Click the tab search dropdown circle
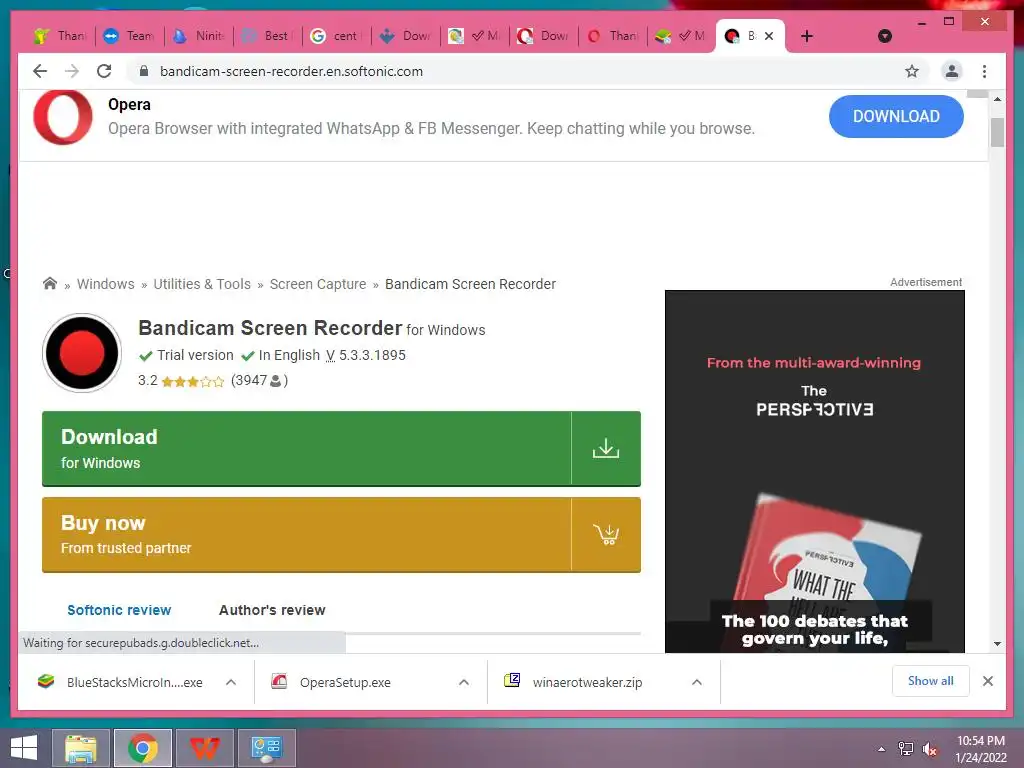Screen dimensions: 1024x768 point(885,36)
